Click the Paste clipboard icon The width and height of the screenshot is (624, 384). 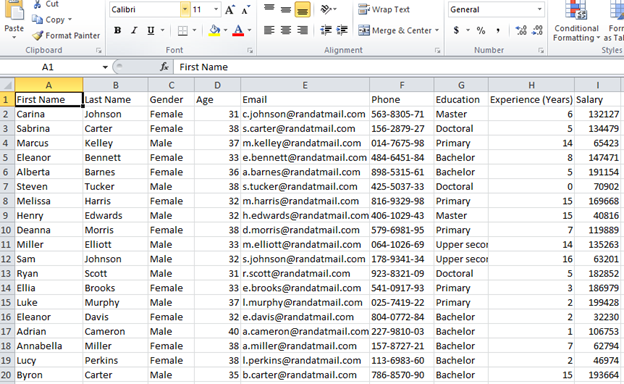(14, 10)
